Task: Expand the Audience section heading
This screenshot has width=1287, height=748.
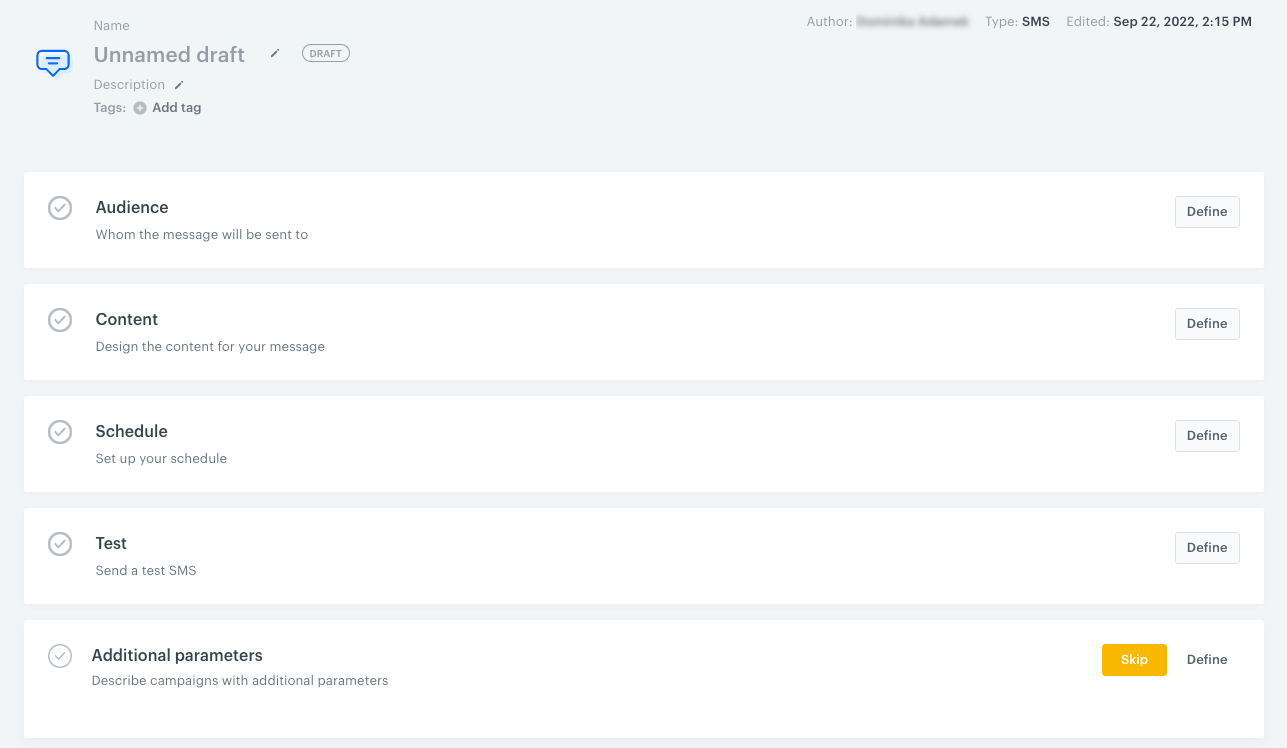Action: 132,208
